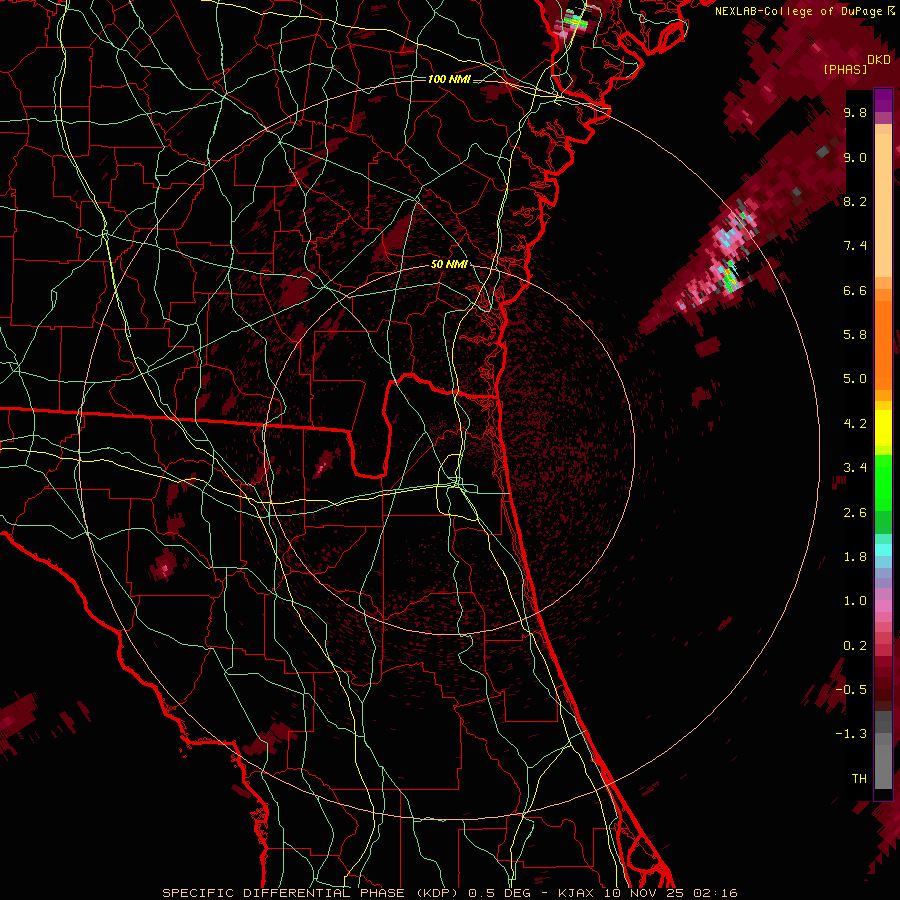Click the "100 NMI" range ring label
900x900 pixels.
[449, 79]
